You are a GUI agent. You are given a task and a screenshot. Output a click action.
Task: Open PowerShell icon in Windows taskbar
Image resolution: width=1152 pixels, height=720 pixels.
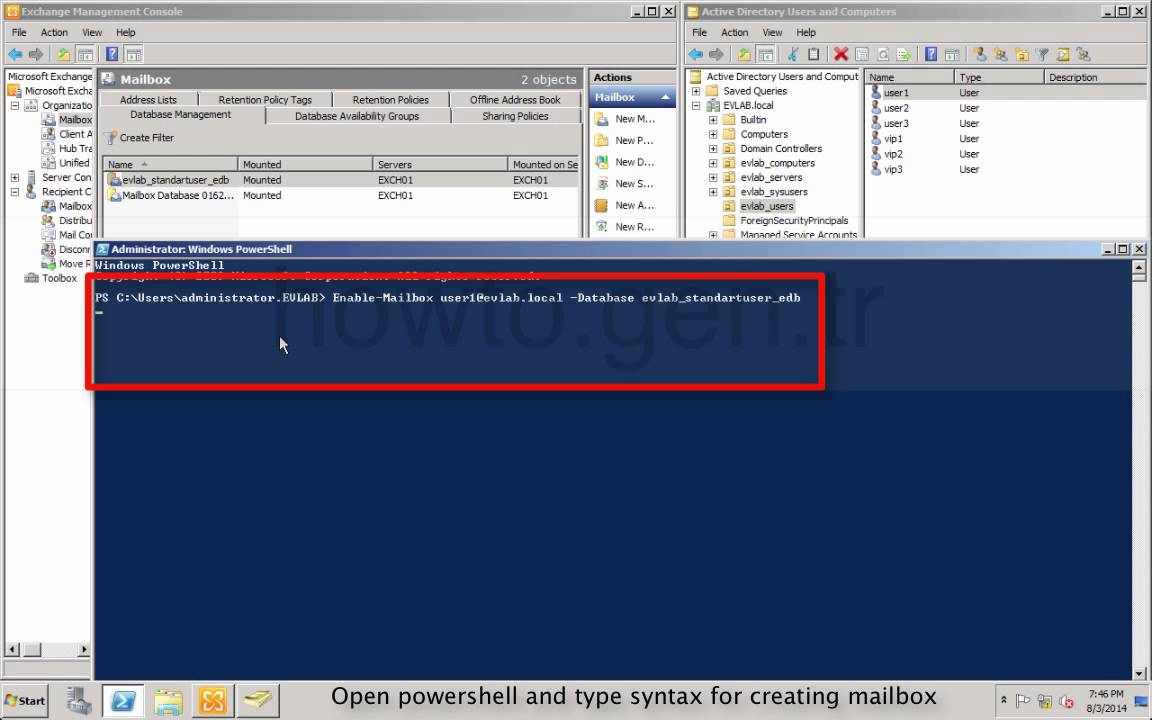point(123,700)
